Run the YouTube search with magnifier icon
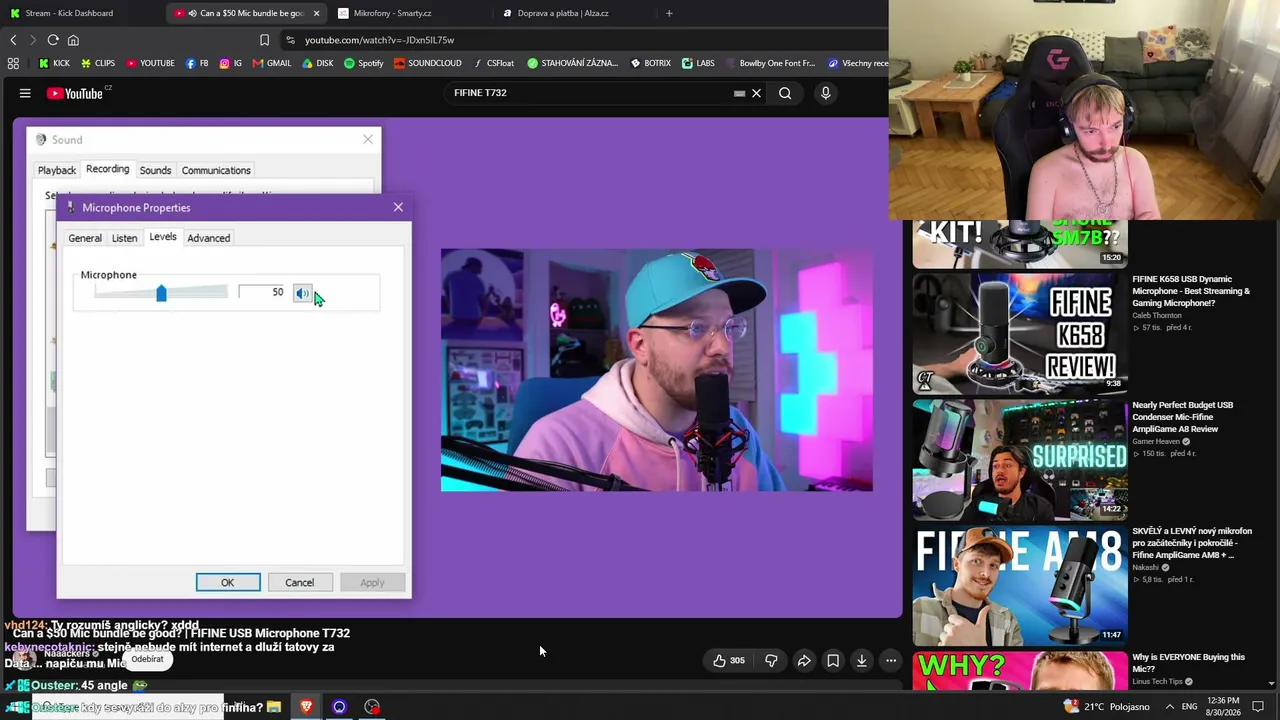The image size is (1280, 720). click(785, 93)
